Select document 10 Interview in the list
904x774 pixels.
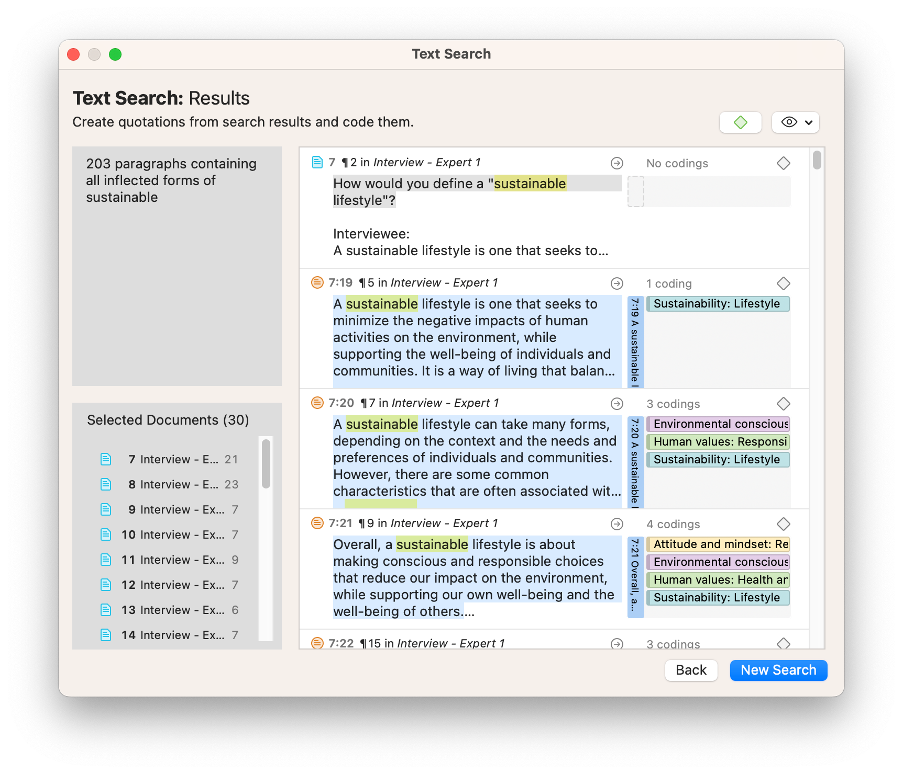pyautogui.click(x=170, y=535)
